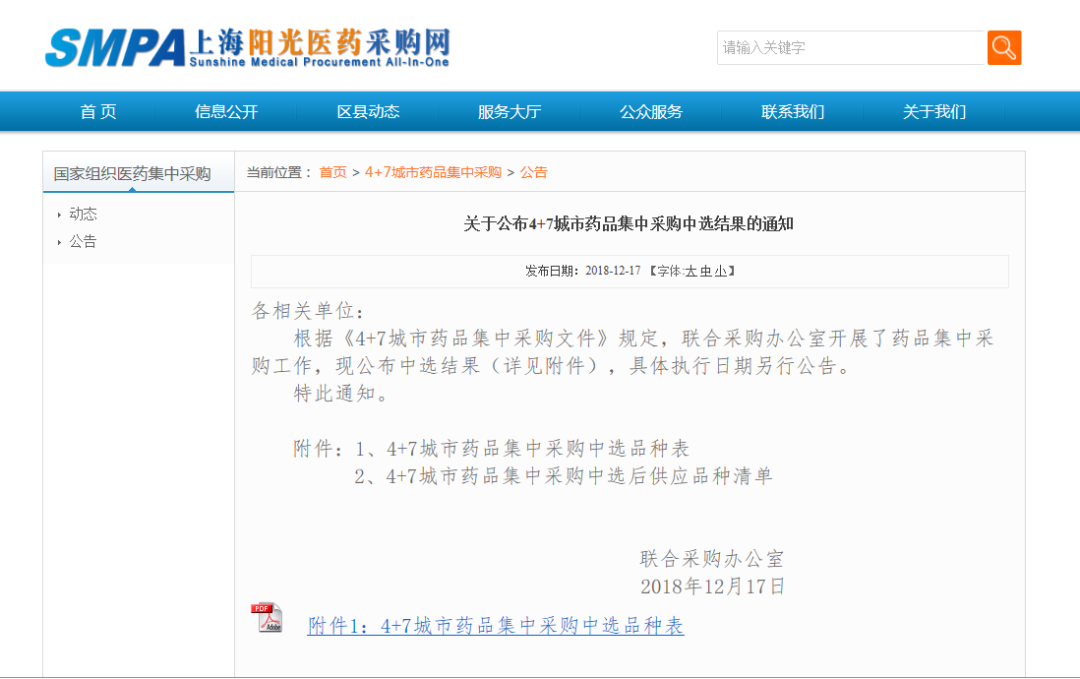Select 公告 in the sidebar
The width and height of the screenshot is (1080, 679).
83,242
